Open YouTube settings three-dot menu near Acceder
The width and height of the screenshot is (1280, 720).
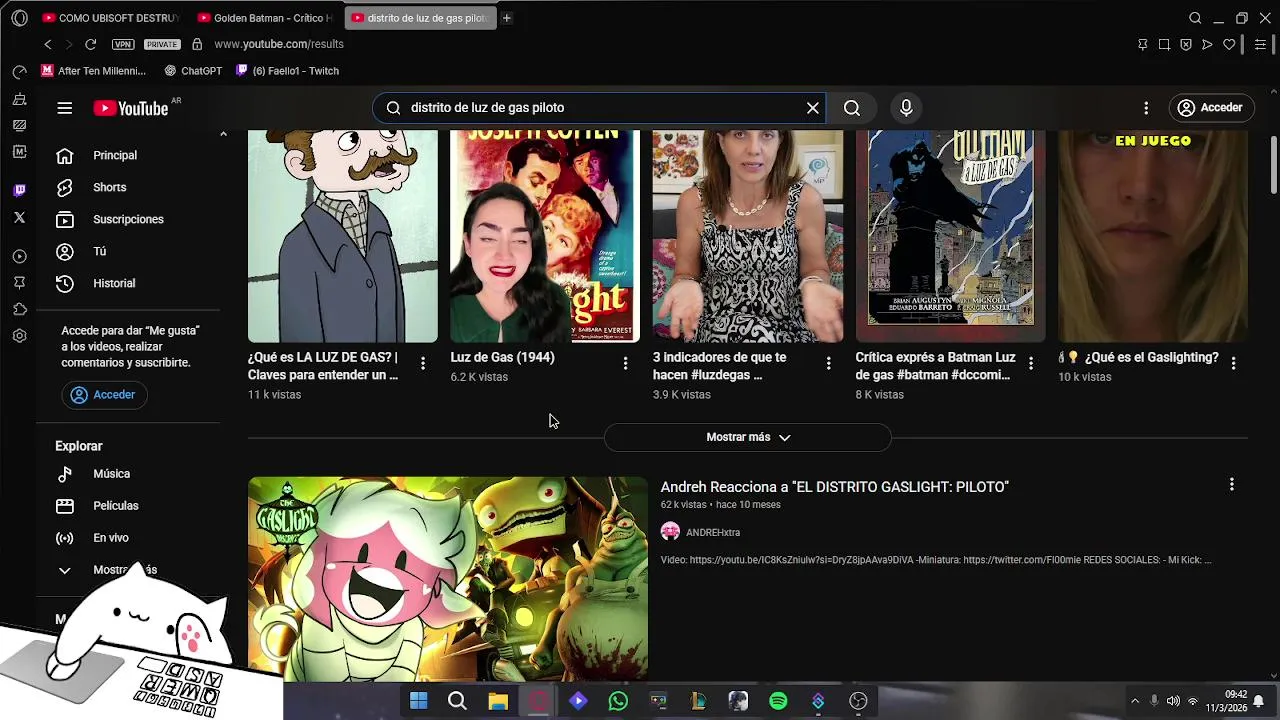1146,108
